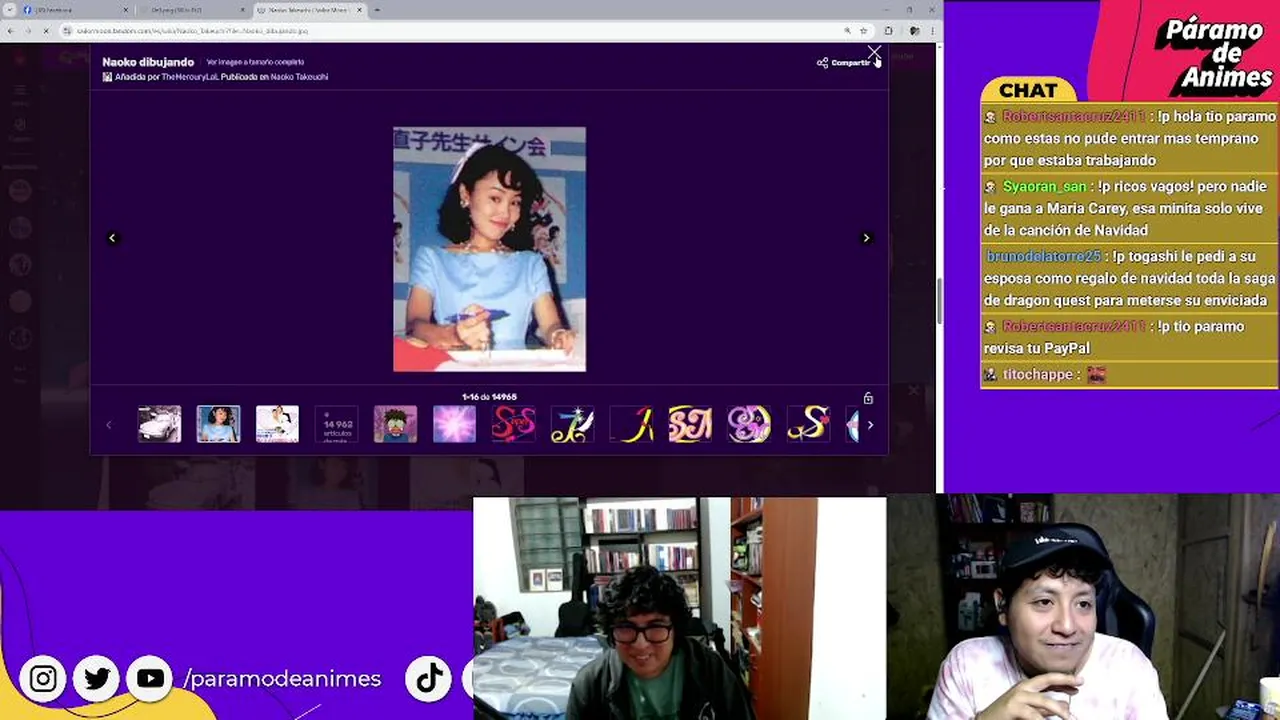Screen dimensions: 1280x720
Task: Go forward in the browser
Action: coord(28,31)
